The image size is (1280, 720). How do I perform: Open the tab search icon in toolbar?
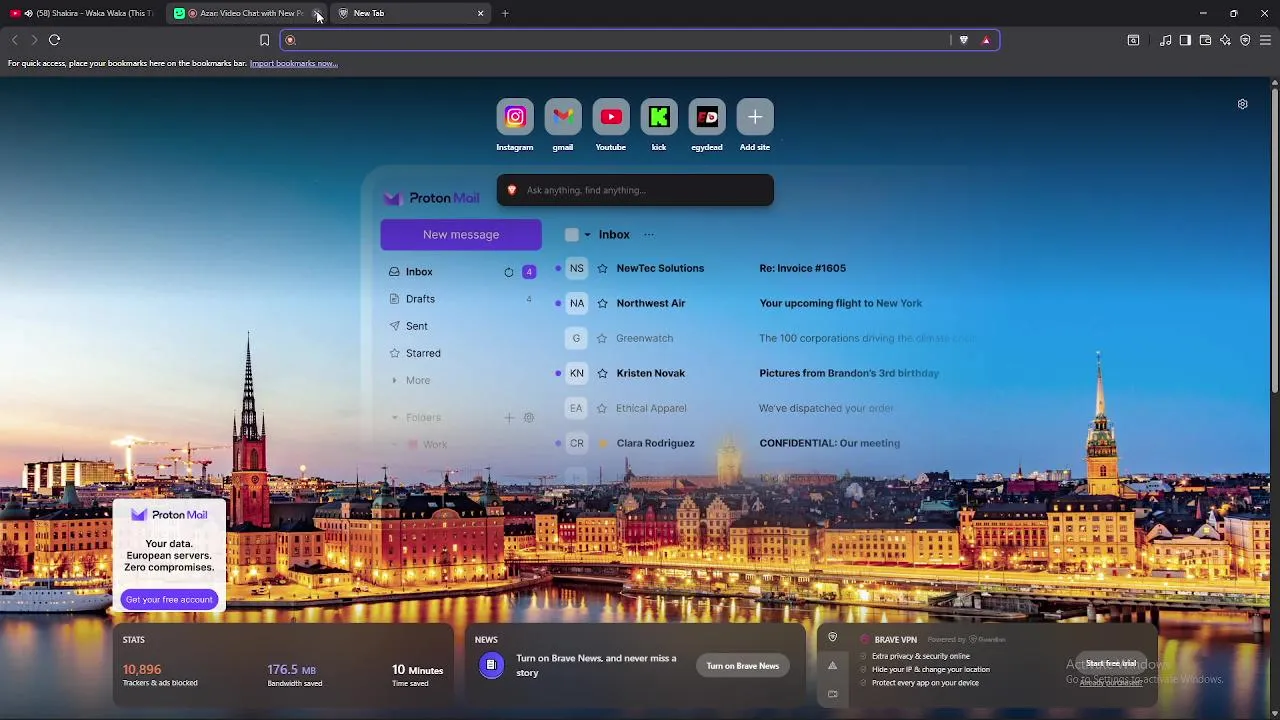click(1133, 40)
